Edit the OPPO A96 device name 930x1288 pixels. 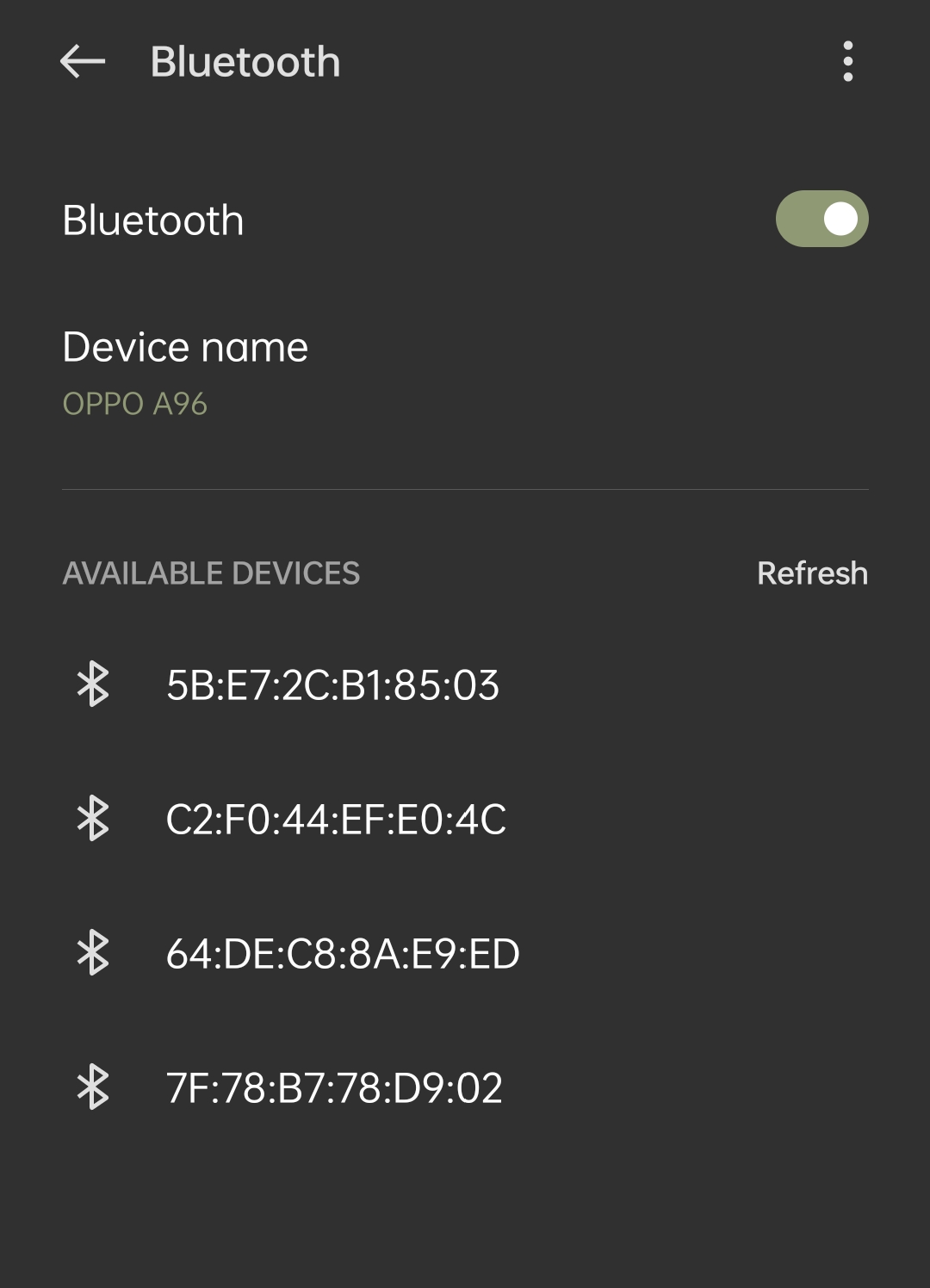pyautogui.click(x=135, y=404)
